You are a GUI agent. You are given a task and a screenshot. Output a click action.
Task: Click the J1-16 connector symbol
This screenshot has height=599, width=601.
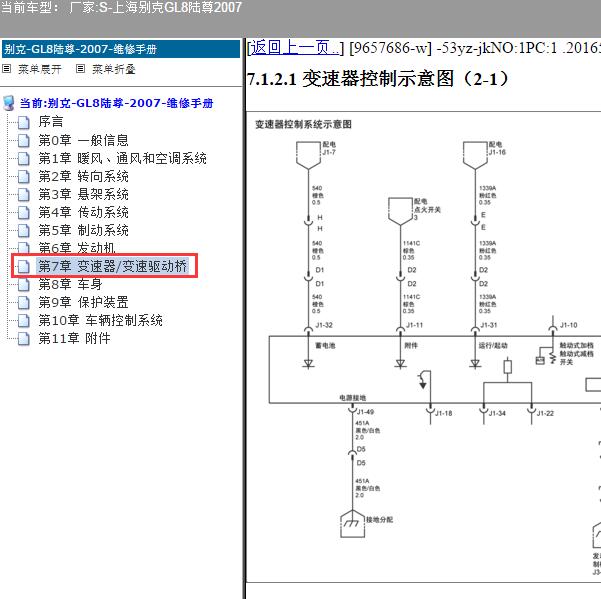(475, 155)
